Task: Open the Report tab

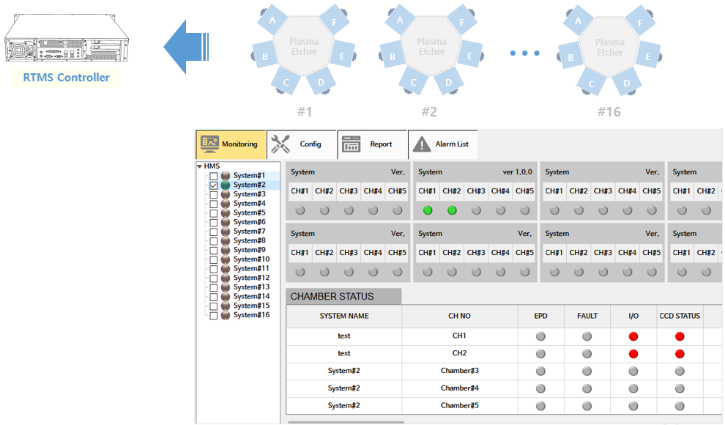Action: (x=372, y=144)
